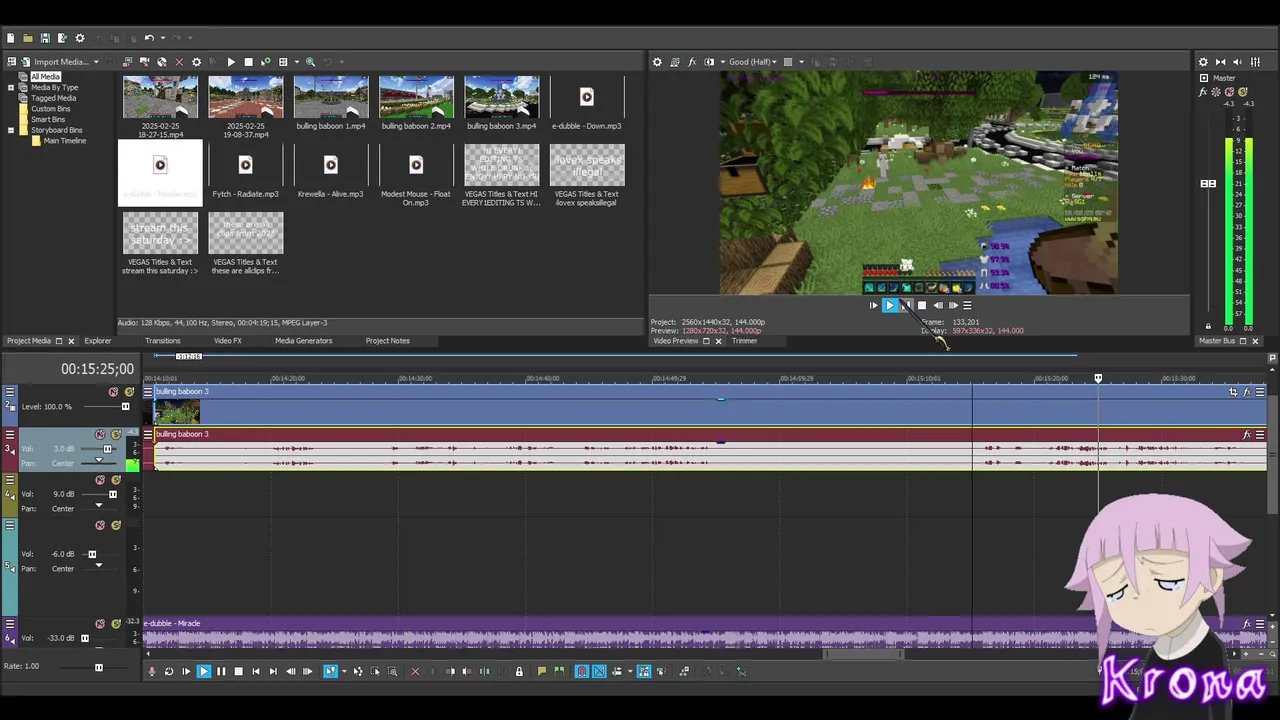Switch to the Video FX tab

228,341
